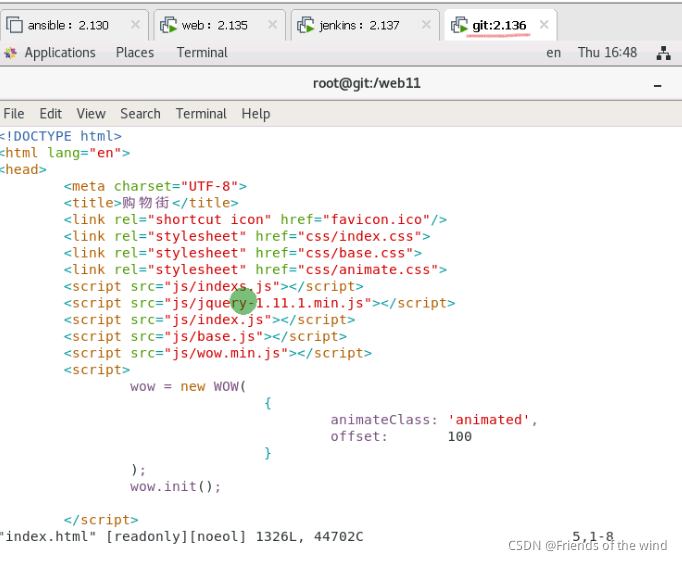The width and height of the screenshot is (682, 561).
Task: Click the js/indexs.js script line
Action: point(214,287)
